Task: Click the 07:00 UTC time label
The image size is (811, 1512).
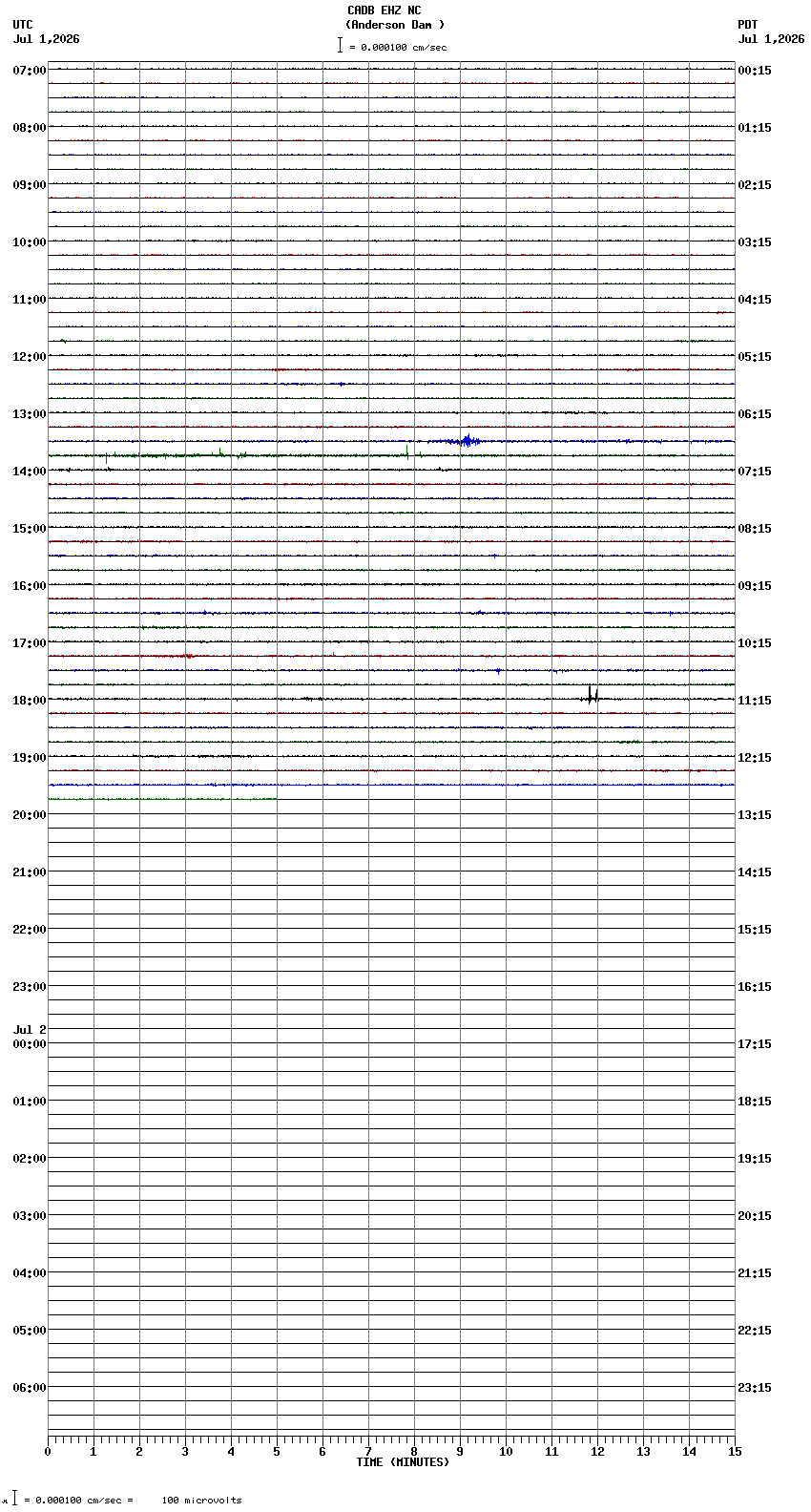Action: (30, 71)
